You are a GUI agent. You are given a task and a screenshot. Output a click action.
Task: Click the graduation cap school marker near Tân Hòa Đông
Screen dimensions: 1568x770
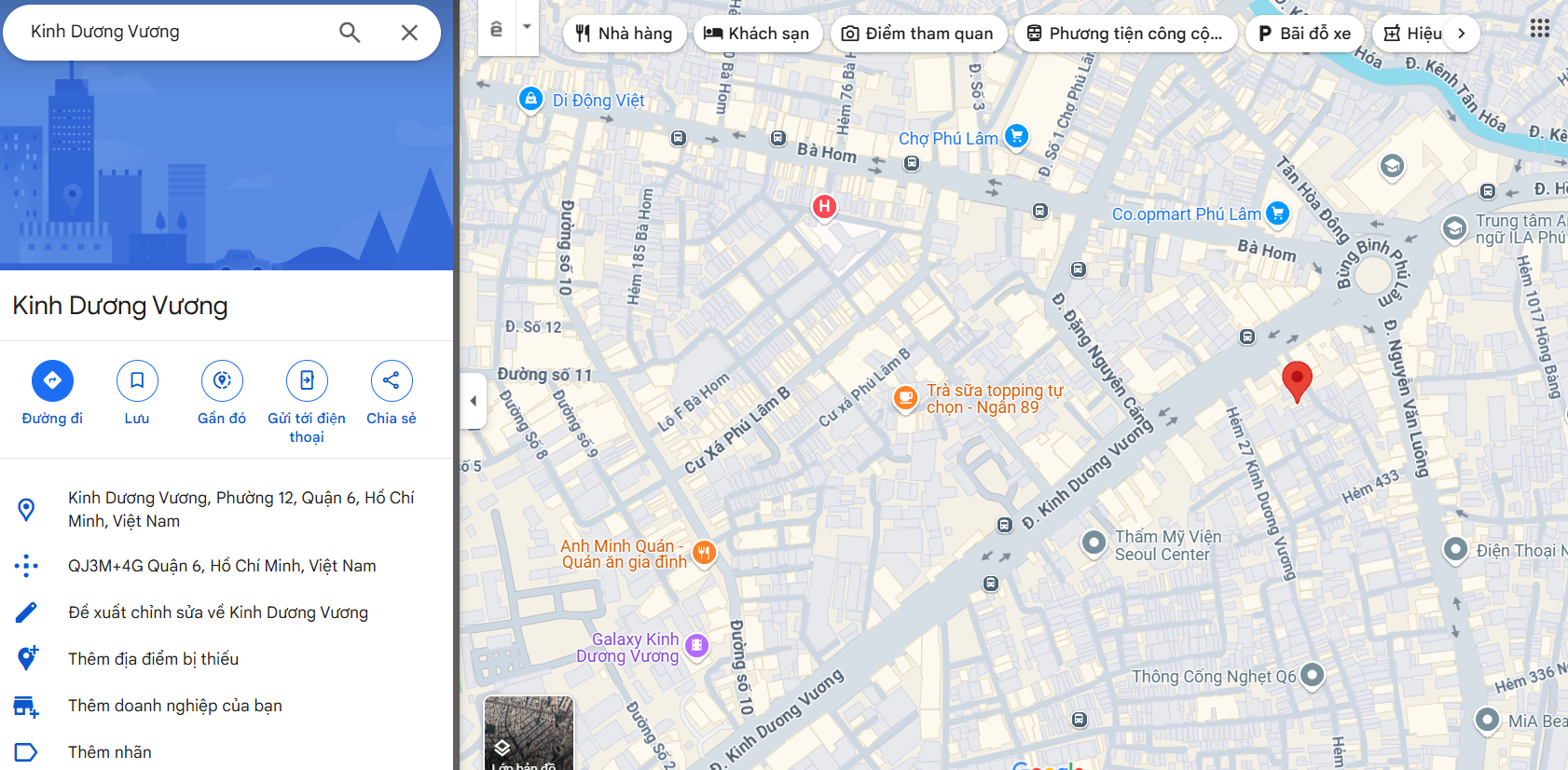tap(1392, 167)
